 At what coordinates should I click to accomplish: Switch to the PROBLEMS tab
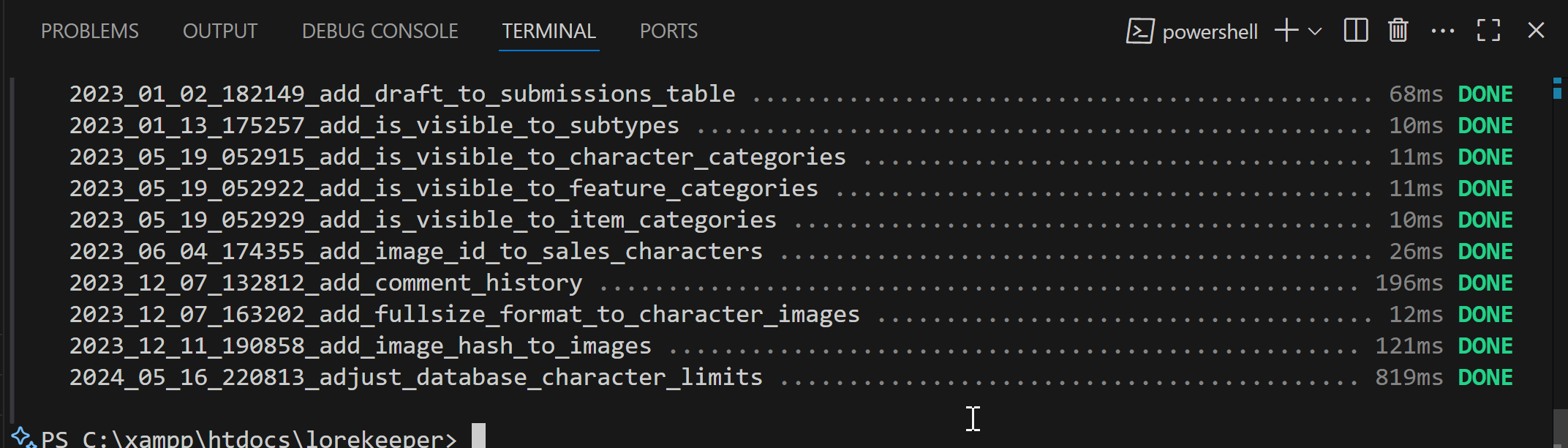pos(89,31)
